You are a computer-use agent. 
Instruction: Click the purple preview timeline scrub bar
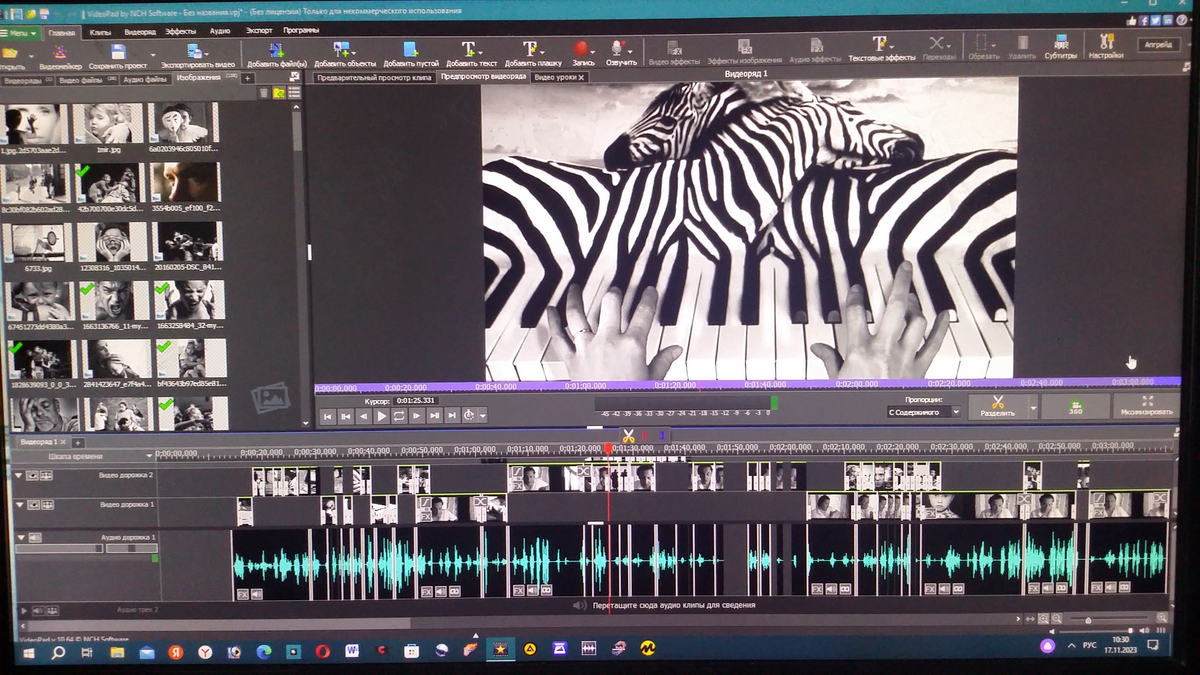pos(746,385)
